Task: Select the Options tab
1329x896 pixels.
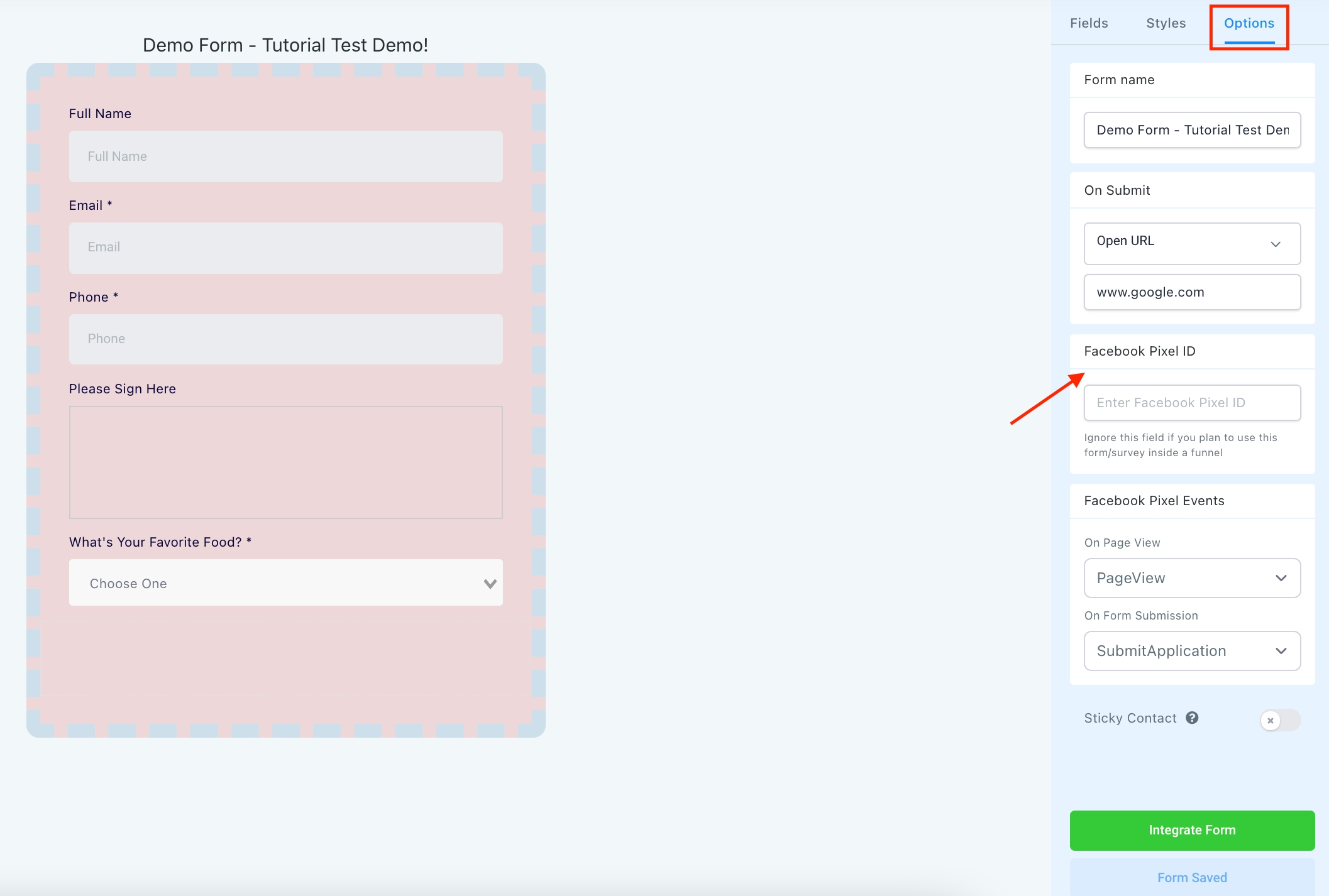Action: tap(1249, 23)
